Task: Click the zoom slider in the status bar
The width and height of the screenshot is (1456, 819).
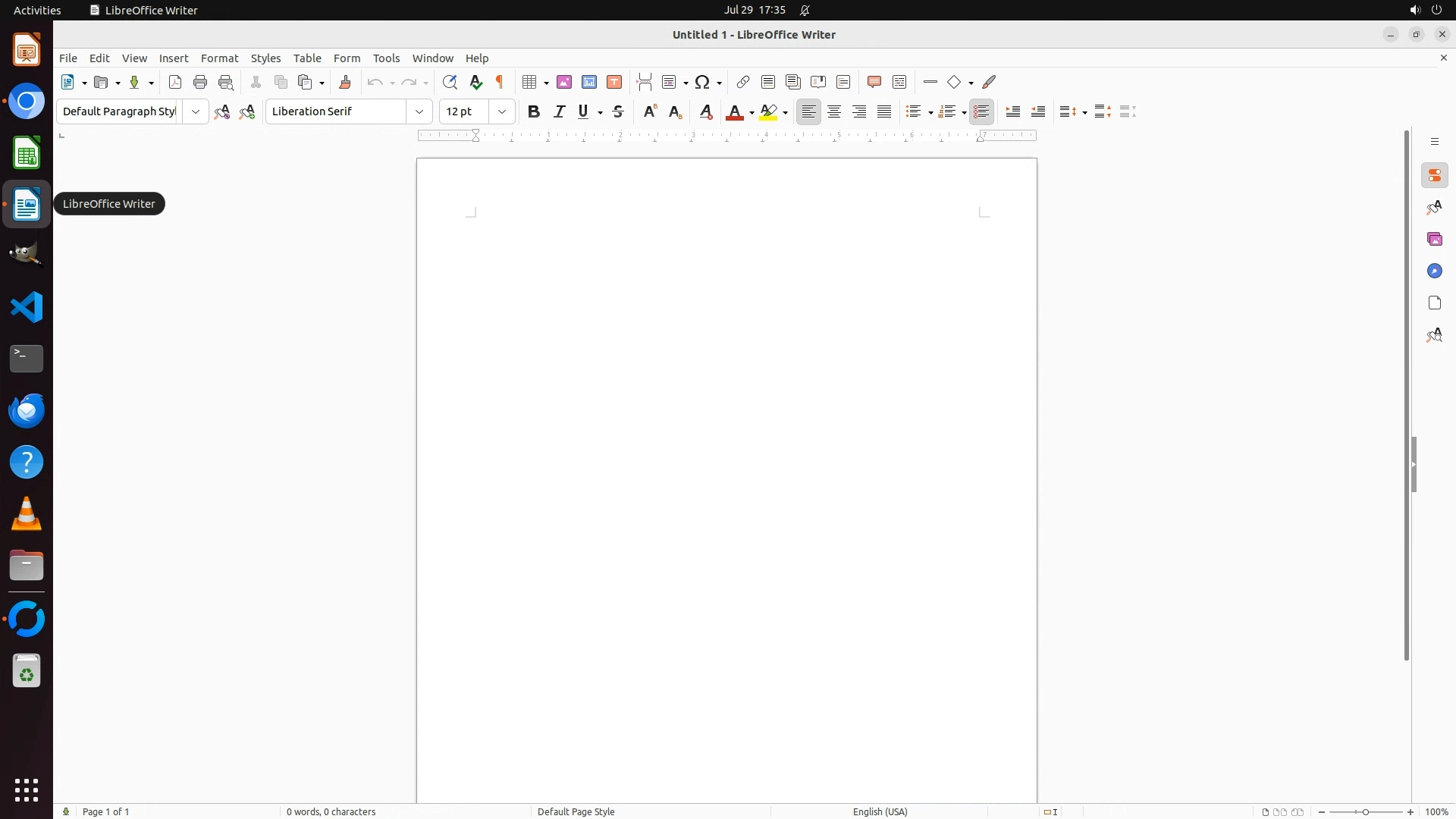Action: (1366, 811)
